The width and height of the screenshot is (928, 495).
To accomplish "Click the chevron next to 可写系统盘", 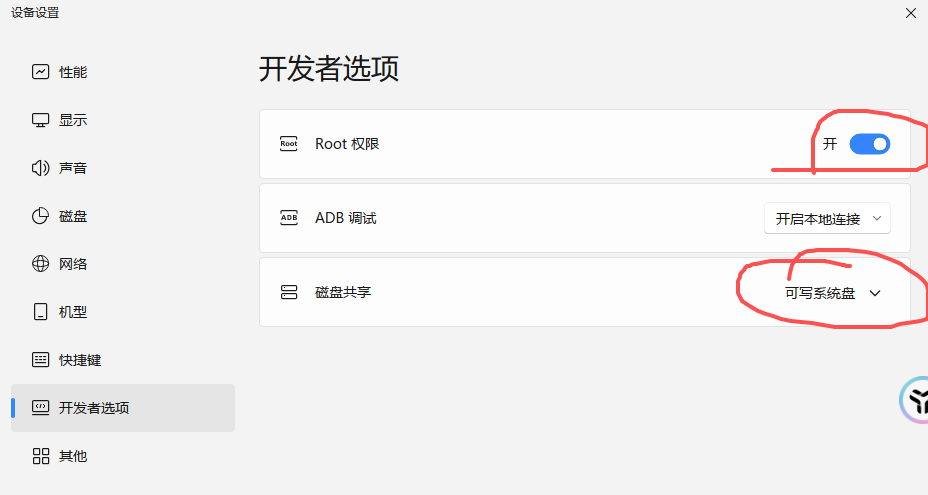I will tap(875, 293).
